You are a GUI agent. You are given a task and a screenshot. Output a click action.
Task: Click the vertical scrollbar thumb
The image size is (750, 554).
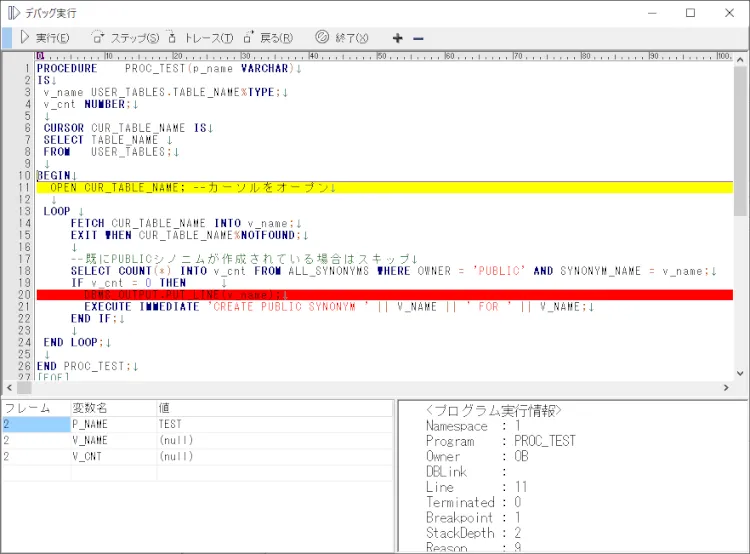[x=740, y=141]
